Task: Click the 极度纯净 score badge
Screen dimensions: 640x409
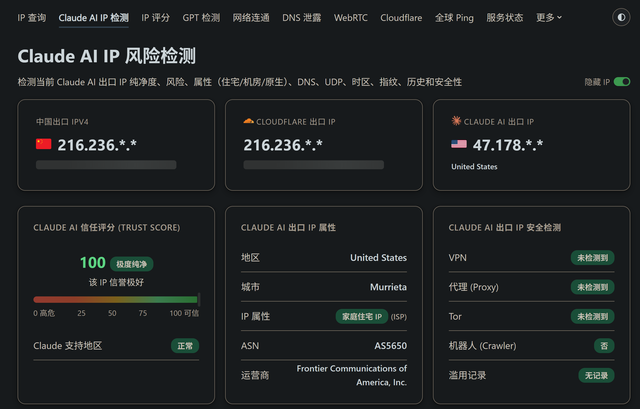Action: [131, 264]
